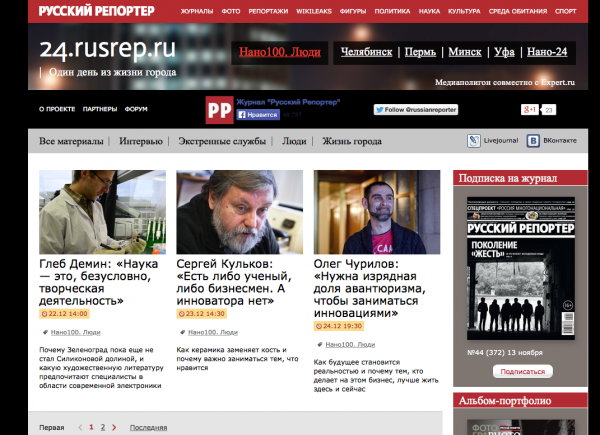
Task: Open the Глеб Демин article photo
Action: 103,212
